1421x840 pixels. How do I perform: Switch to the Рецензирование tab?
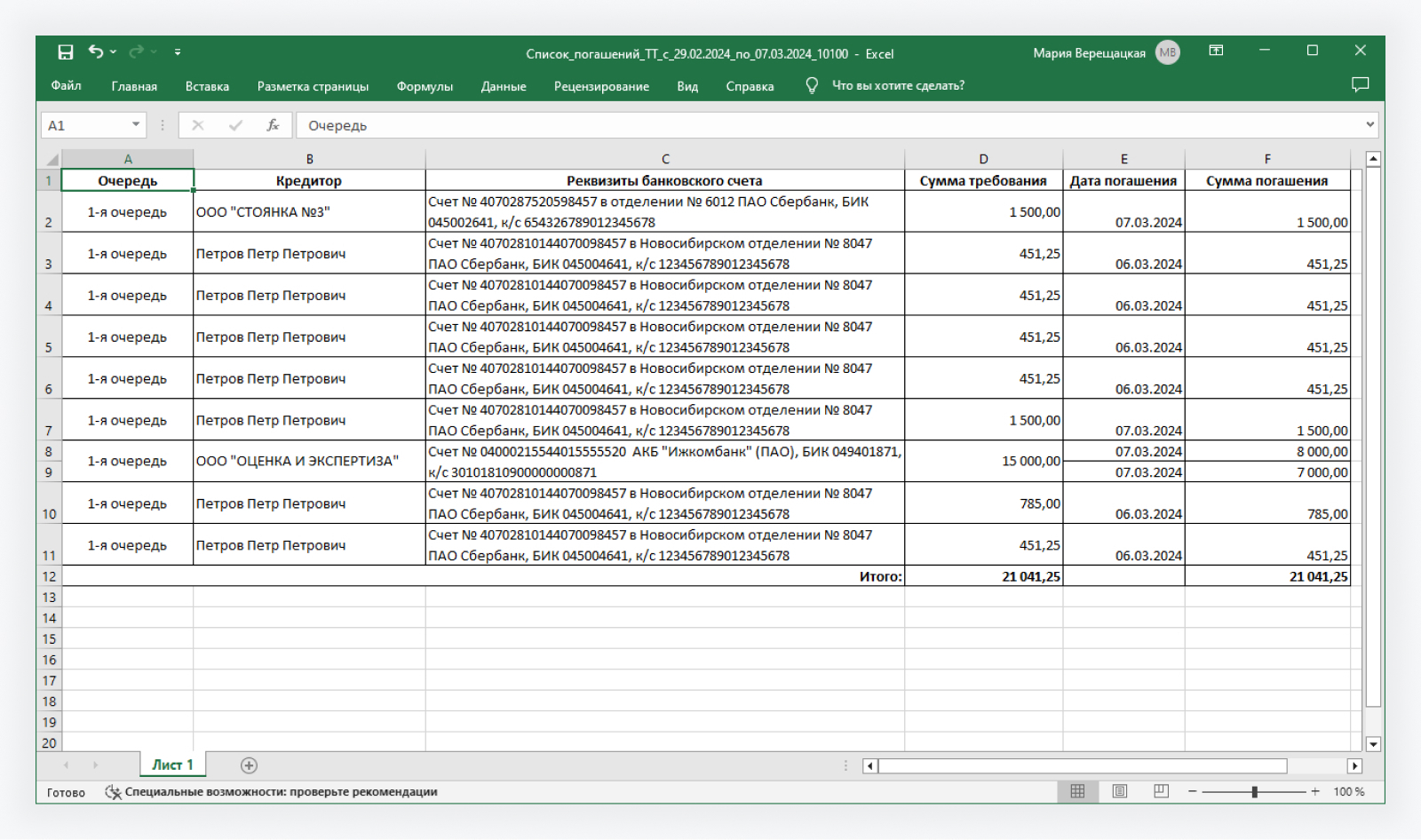click(x=601, y=86)
